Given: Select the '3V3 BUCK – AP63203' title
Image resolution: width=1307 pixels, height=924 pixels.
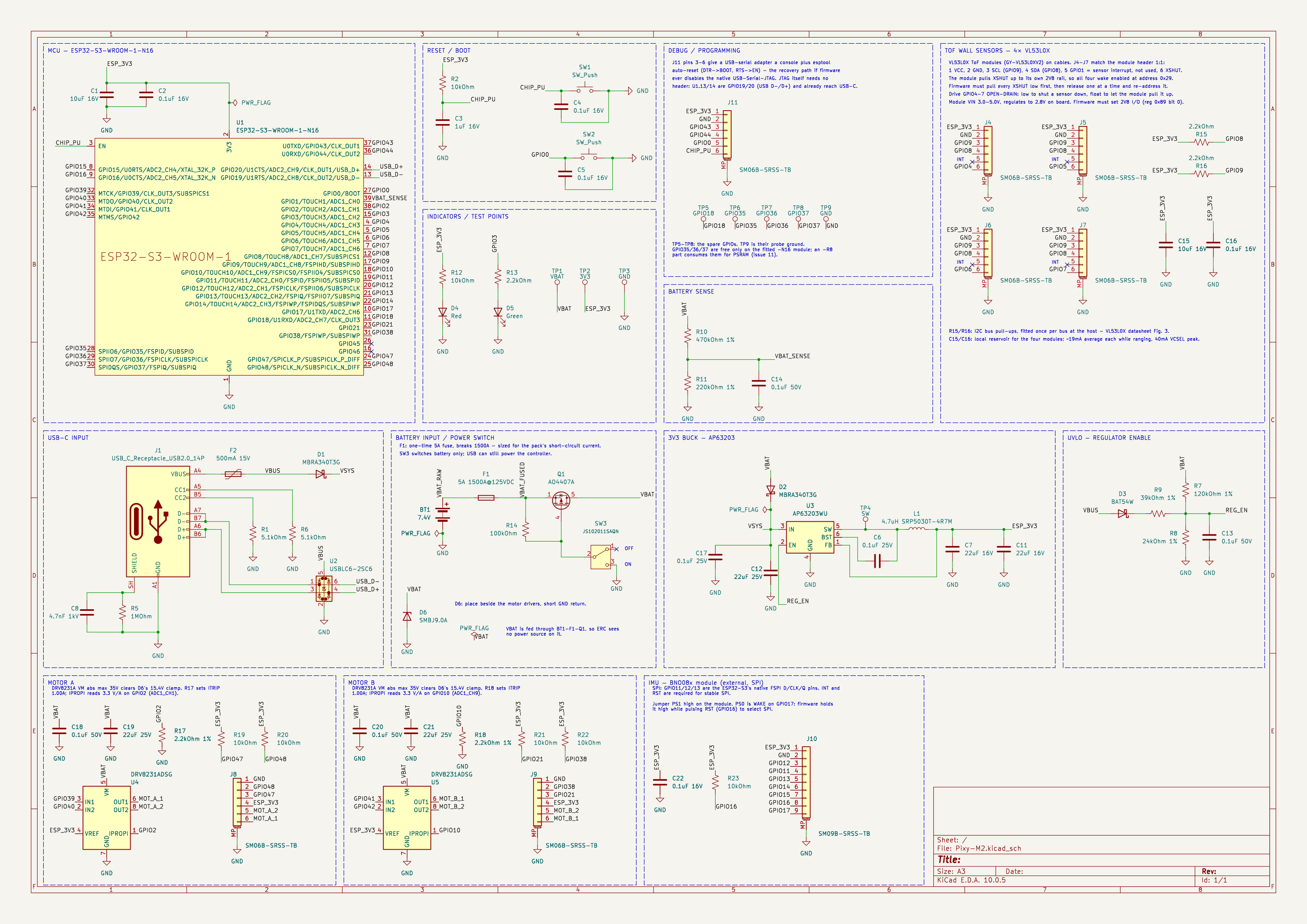Looking at the screenshot, I should (x=701, y=438).
